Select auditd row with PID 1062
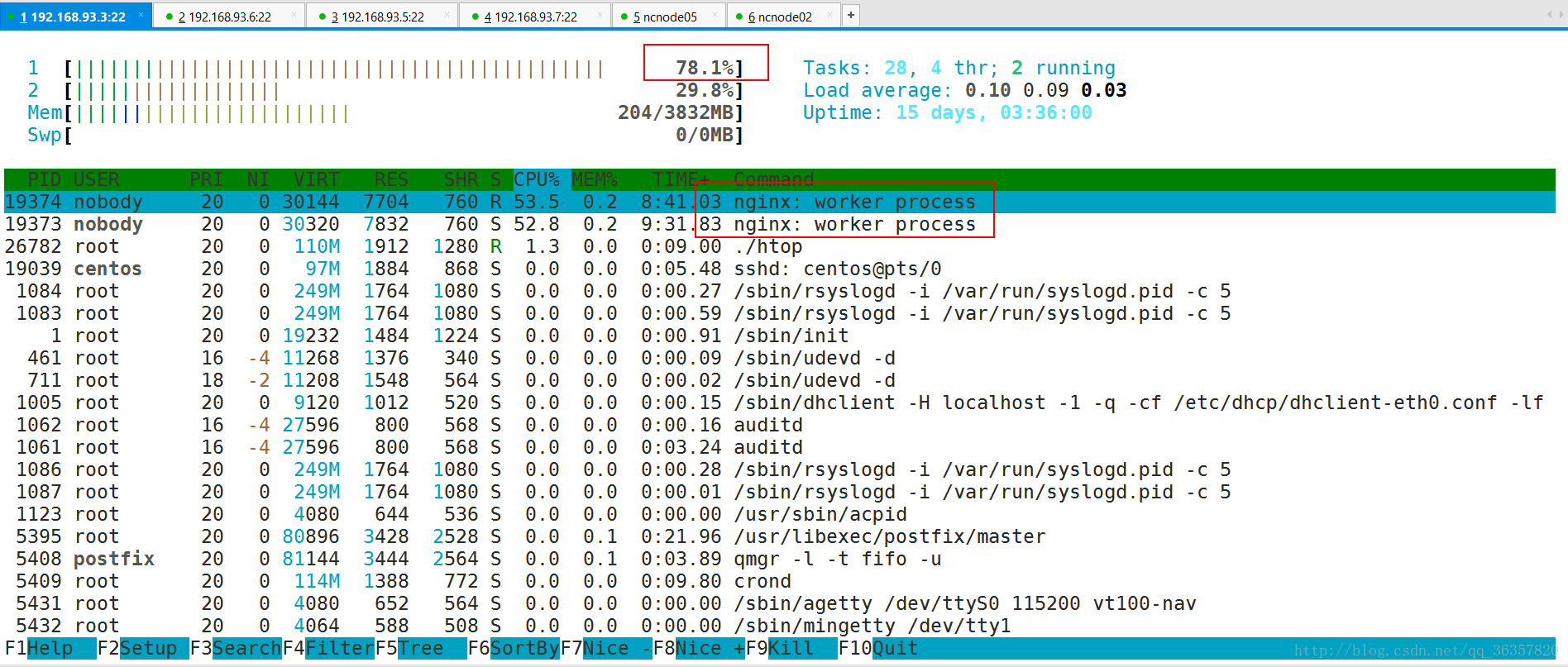This screenshot has height=667, width=1568. pos(780,425)
